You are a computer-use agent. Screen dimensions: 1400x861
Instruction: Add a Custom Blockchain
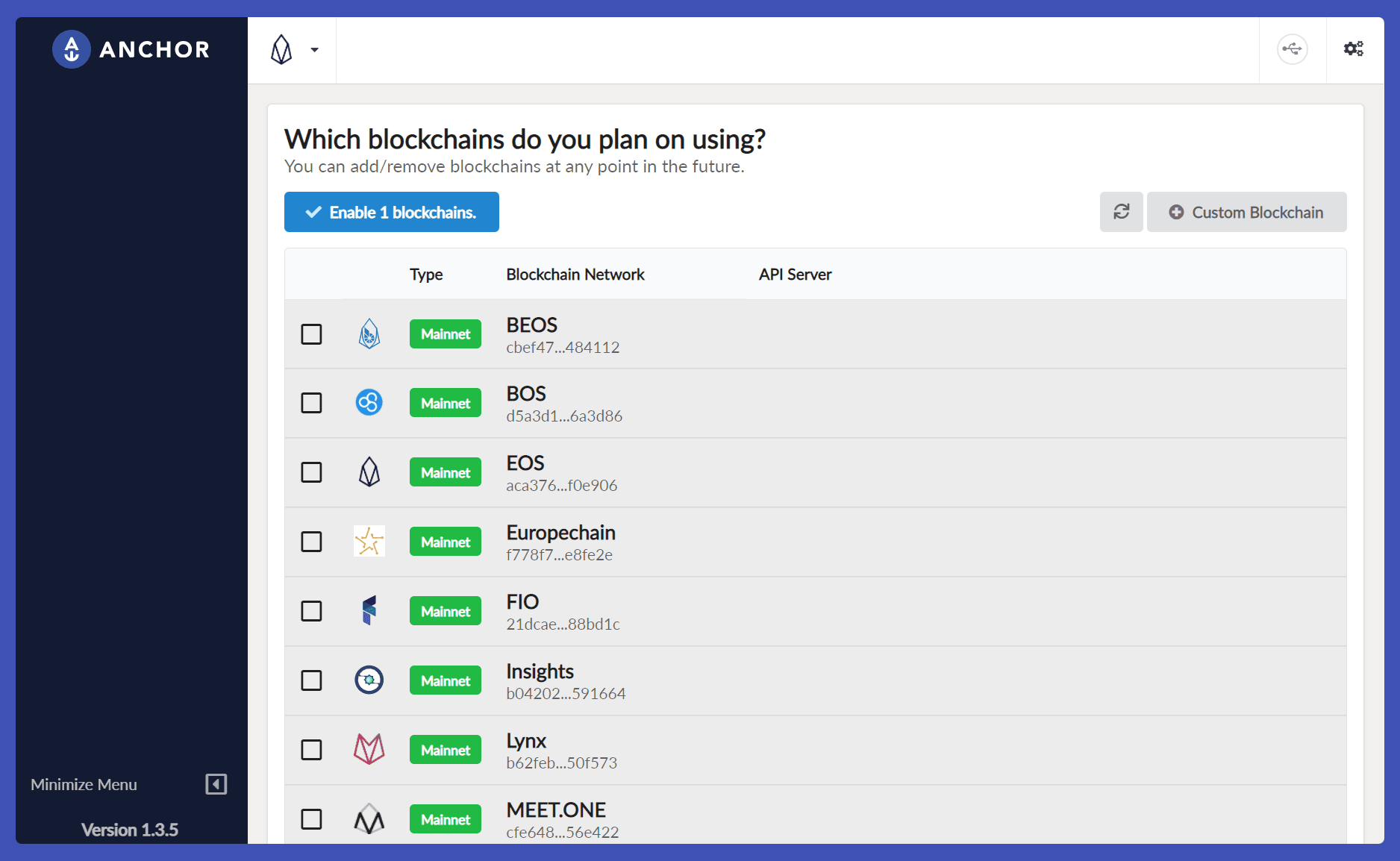[x=1246, y=212]
